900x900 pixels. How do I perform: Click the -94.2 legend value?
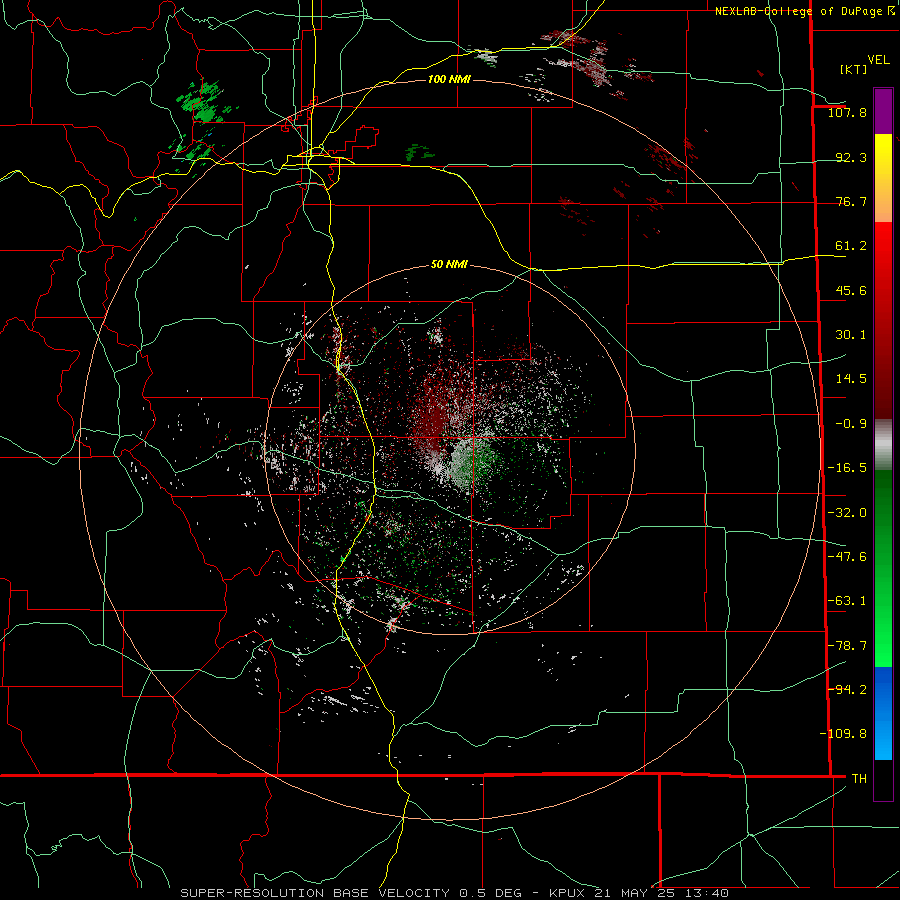click(x=847, y=690)
